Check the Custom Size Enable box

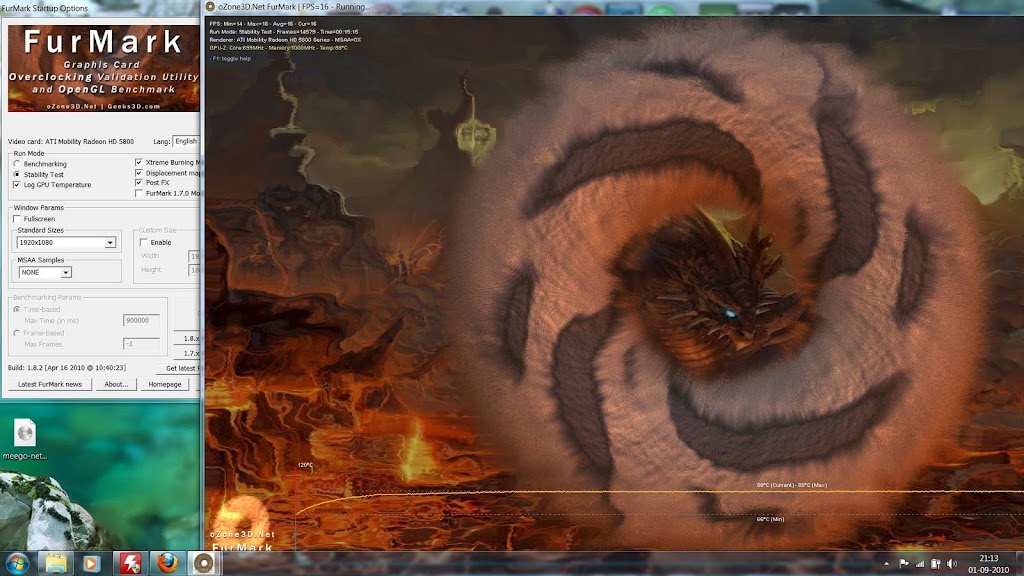pyautogui.click(x=144, y=242)
